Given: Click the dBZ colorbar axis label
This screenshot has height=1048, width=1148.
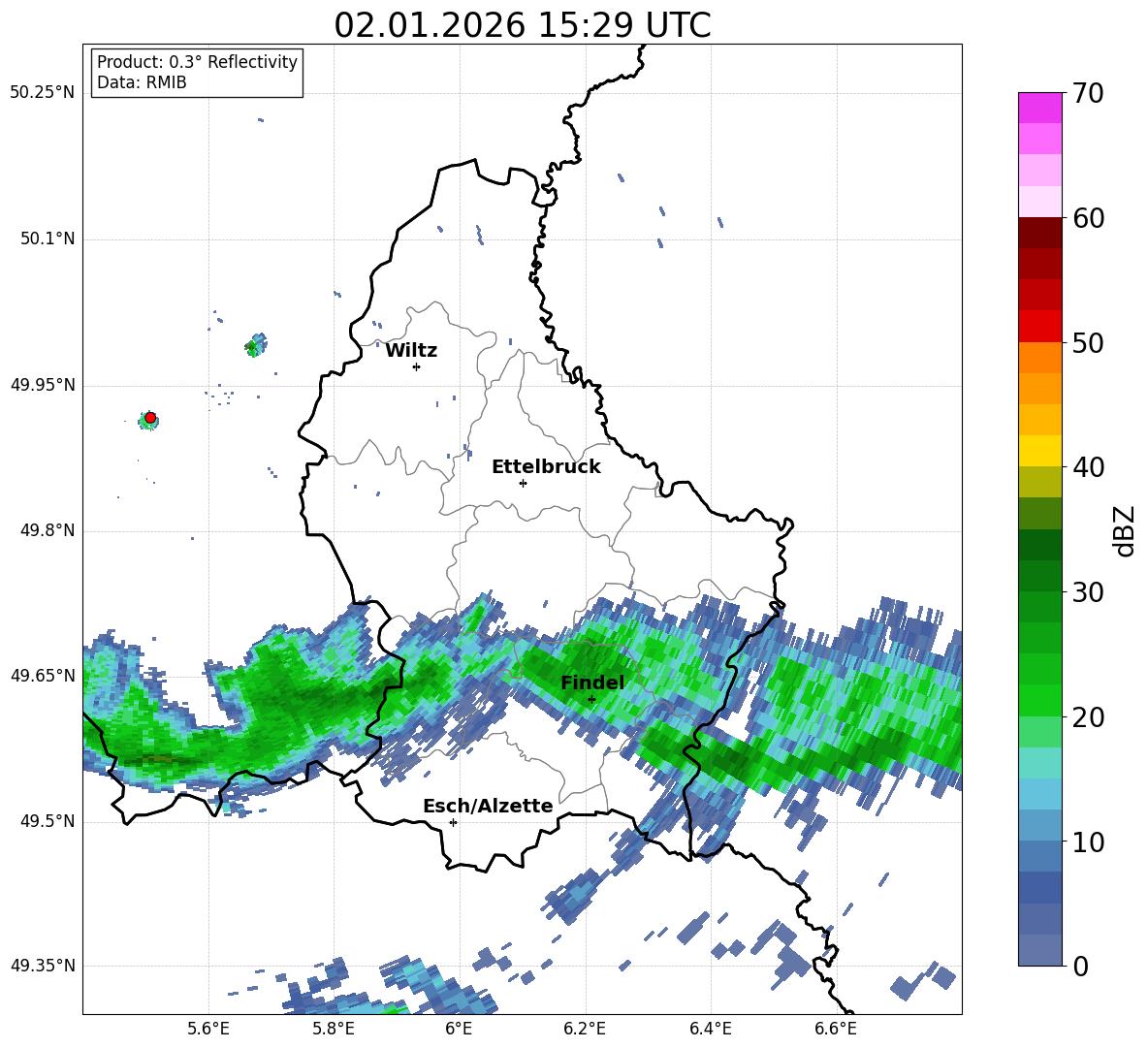Looking at the screenshot, I should pyautogui.click(x=1126, y=530).
